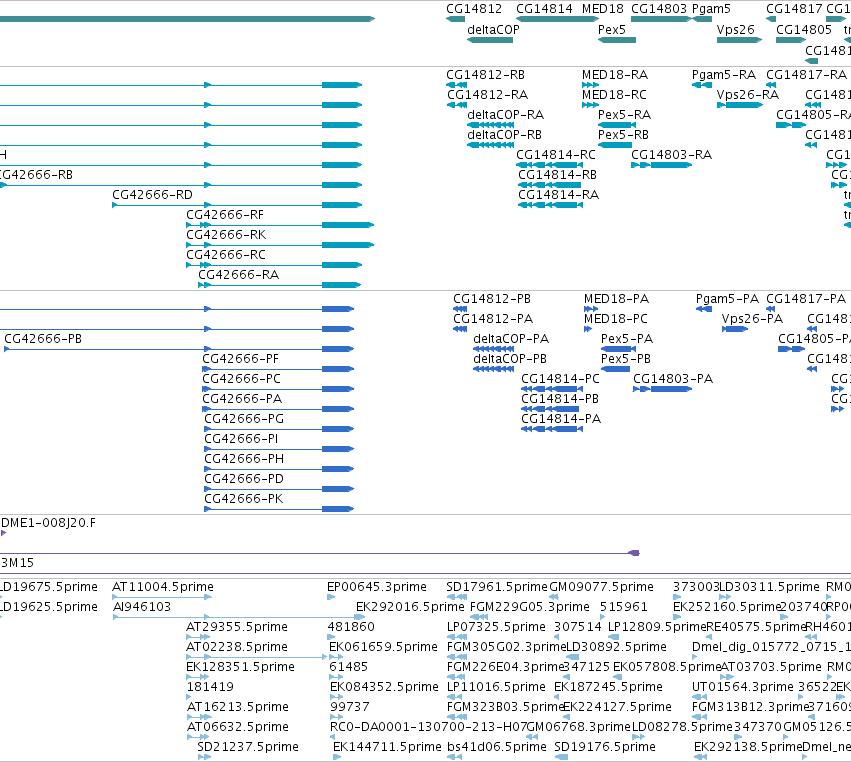Click the Pex5 gene label
851x762 pixels.
point(612,30)
